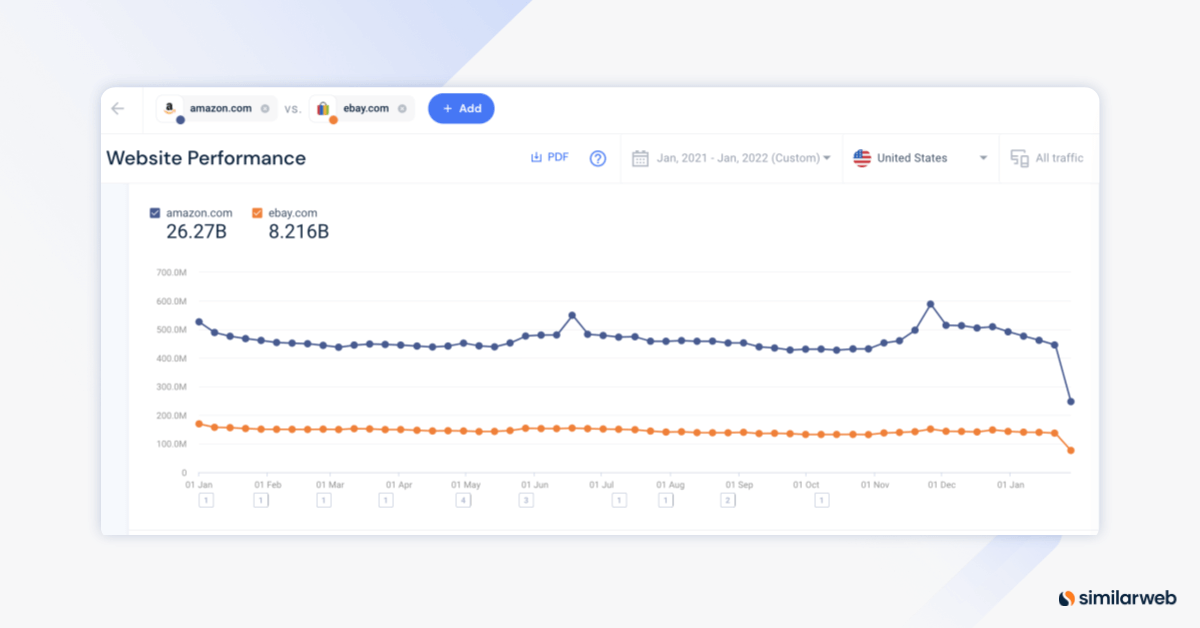The width and height of the screenshot is (1200, 628).
Task: Click the last ebay.com orange data point
Action: click(1071, 451)
